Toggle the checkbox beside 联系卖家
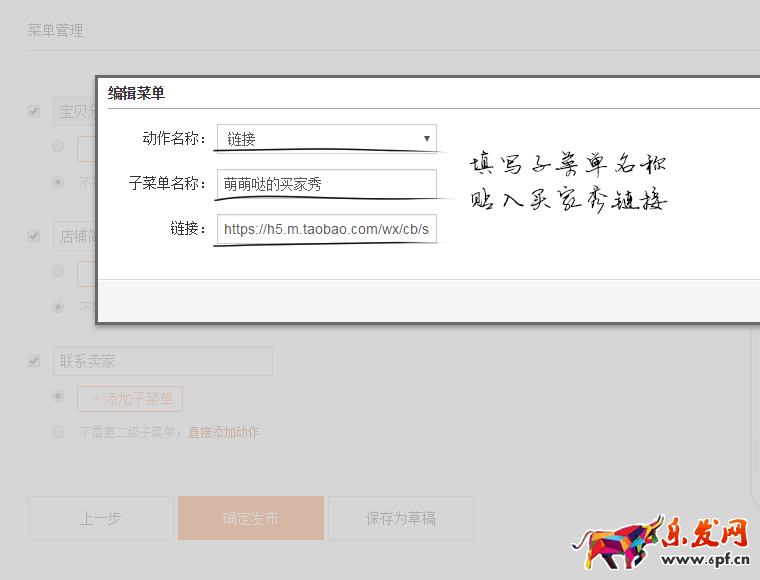This screenshot has height=580, width=760. [x=34, y=361]
